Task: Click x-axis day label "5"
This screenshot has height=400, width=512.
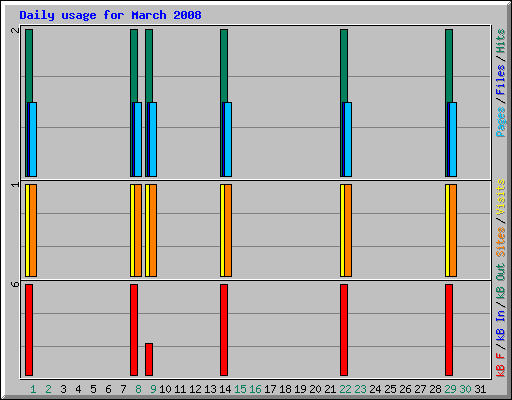Action: pos(93,389)
